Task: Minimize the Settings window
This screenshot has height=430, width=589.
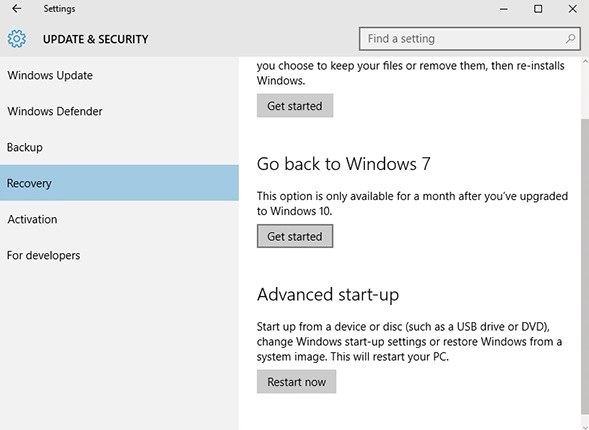Action: (x=504, y=9)
